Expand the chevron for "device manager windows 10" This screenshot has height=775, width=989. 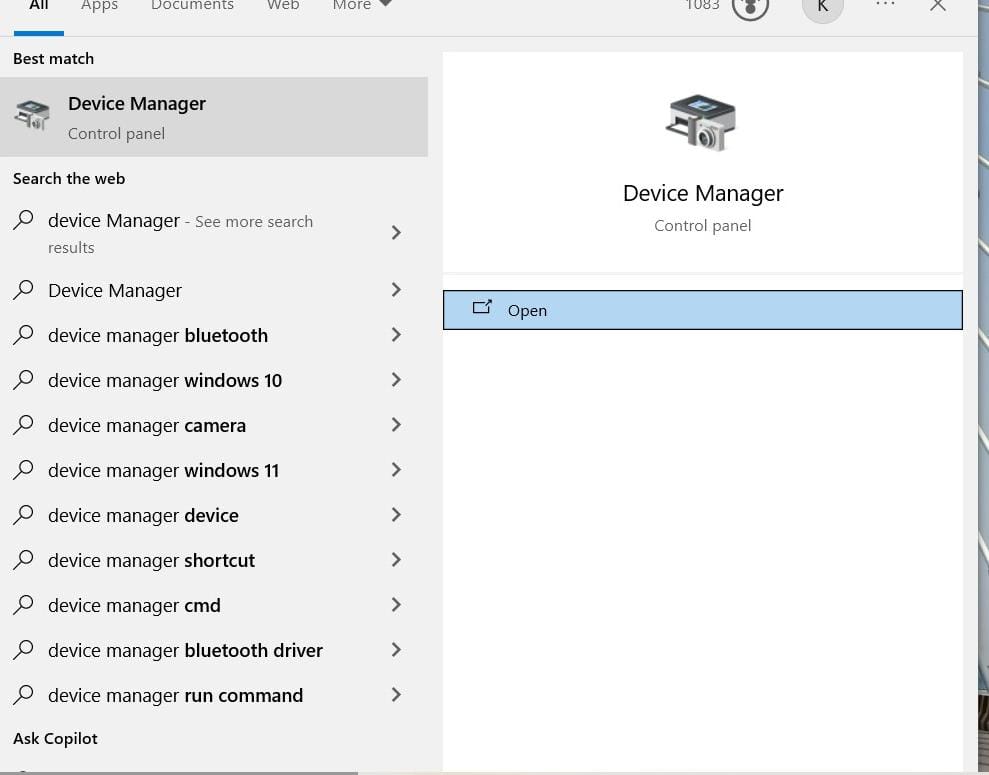(396, 380)
